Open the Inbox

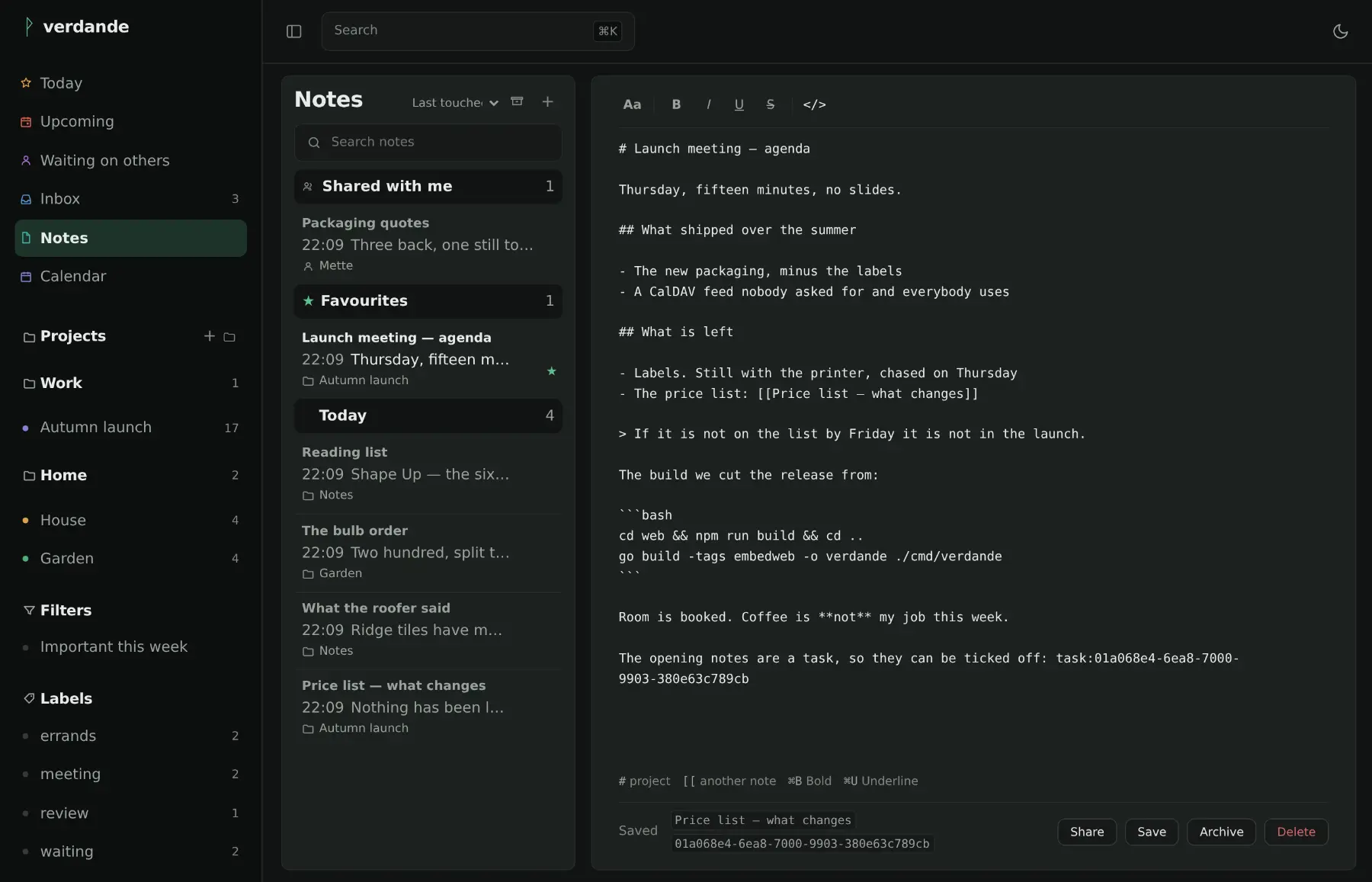click(x=131, y=199)
